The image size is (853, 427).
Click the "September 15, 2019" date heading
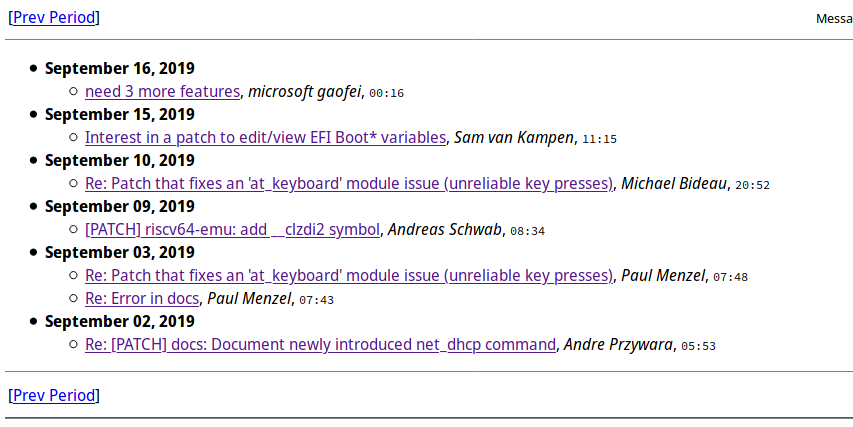[120, 115]
